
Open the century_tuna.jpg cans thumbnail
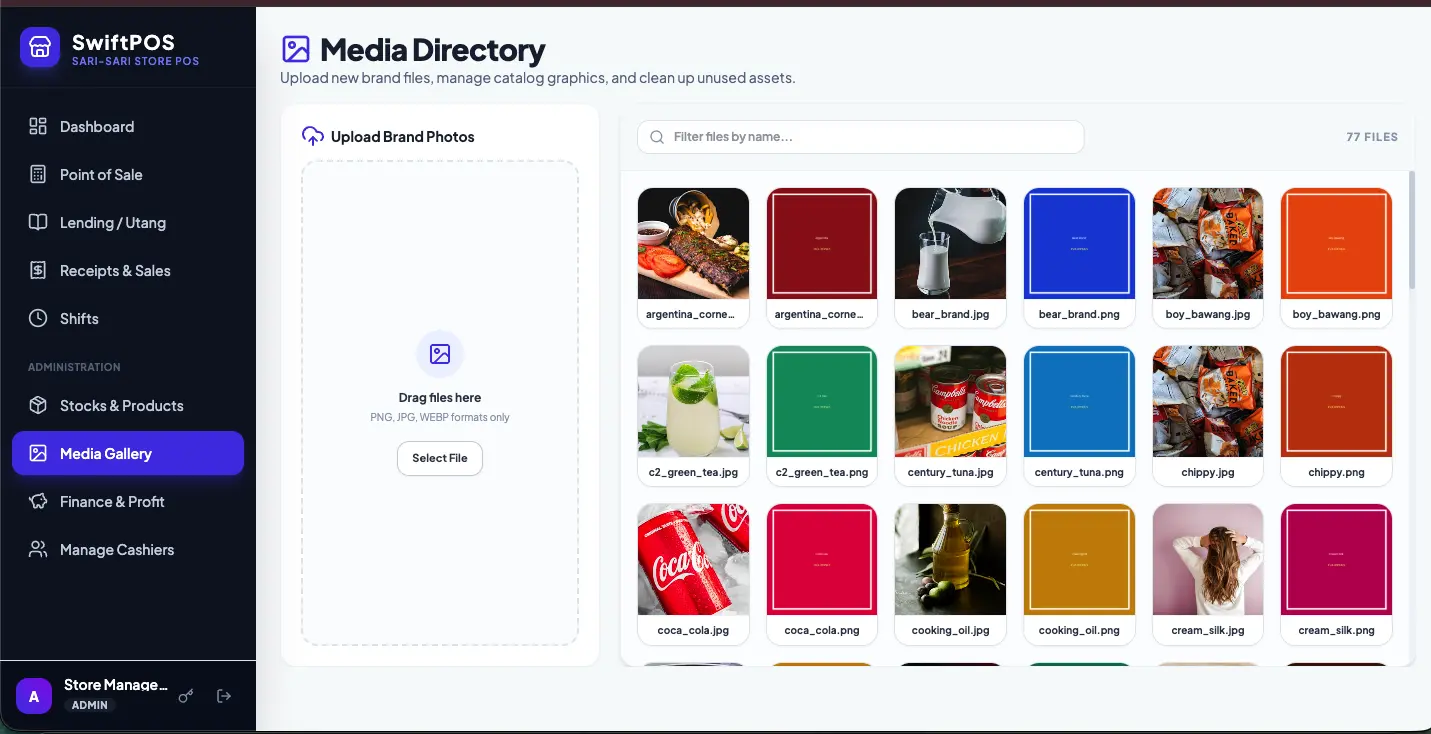coord(950,401)
